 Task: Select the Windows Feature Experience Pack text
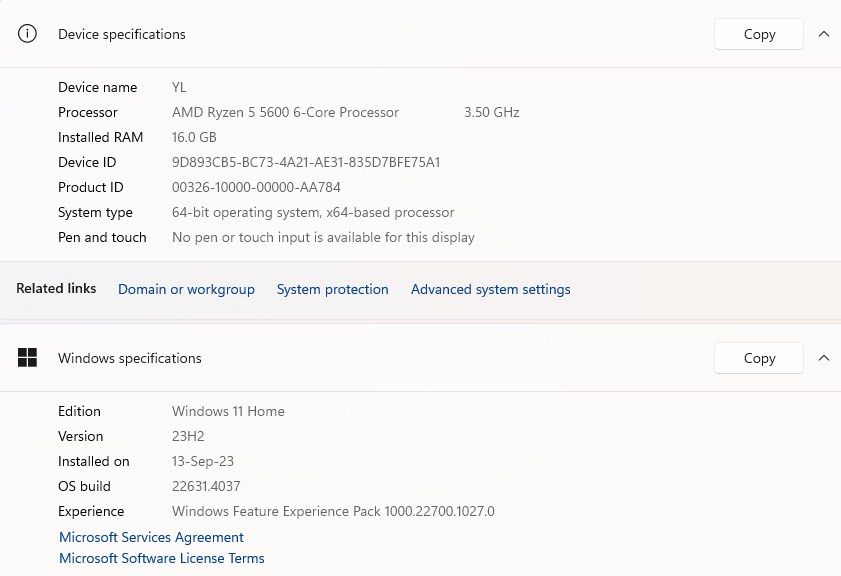333,511
